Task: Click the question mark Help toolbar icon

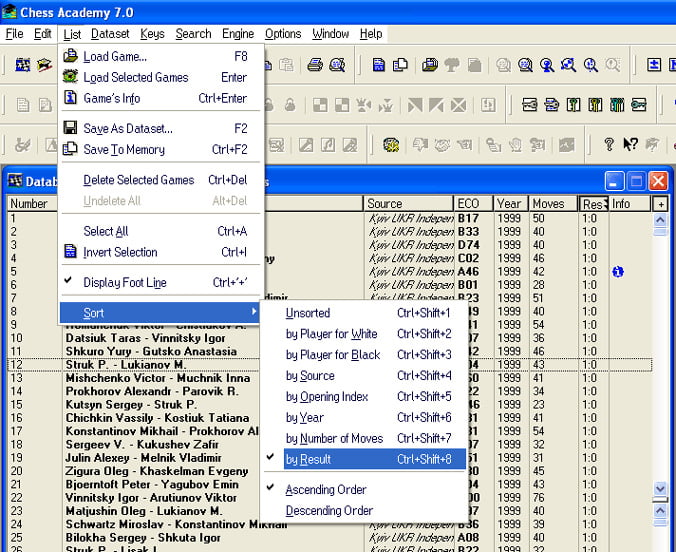Action: (609, 144)
